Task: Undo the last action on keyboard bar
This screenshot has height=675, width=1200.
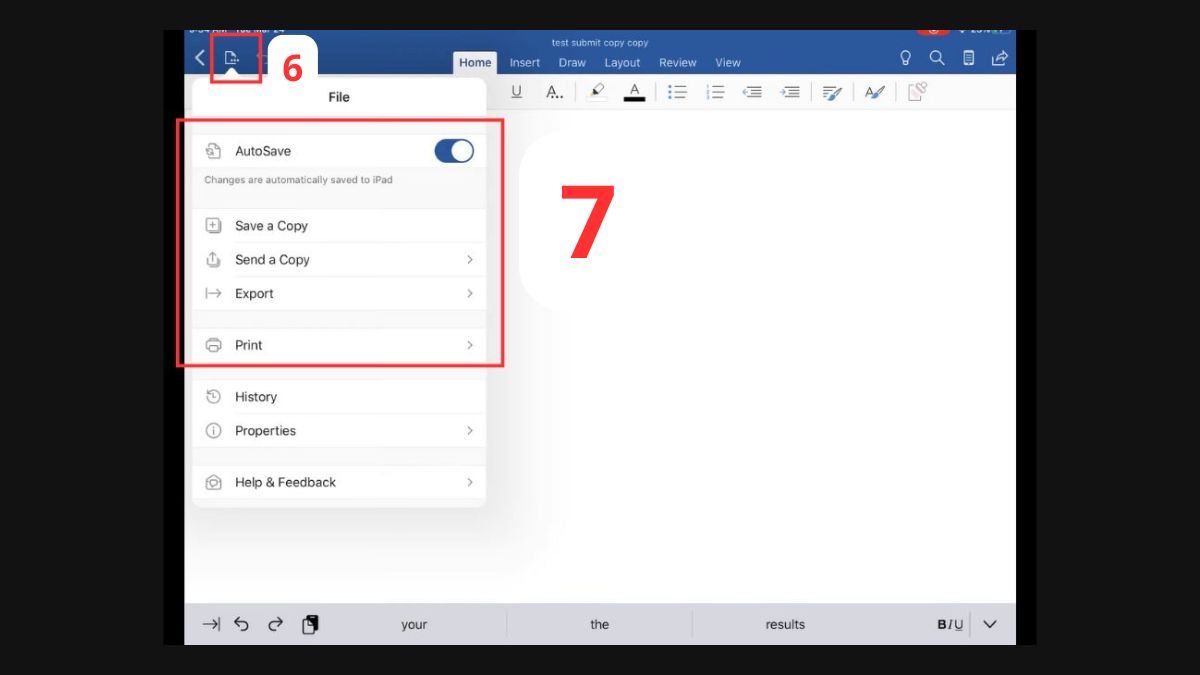Action: (x=241, y=624)
